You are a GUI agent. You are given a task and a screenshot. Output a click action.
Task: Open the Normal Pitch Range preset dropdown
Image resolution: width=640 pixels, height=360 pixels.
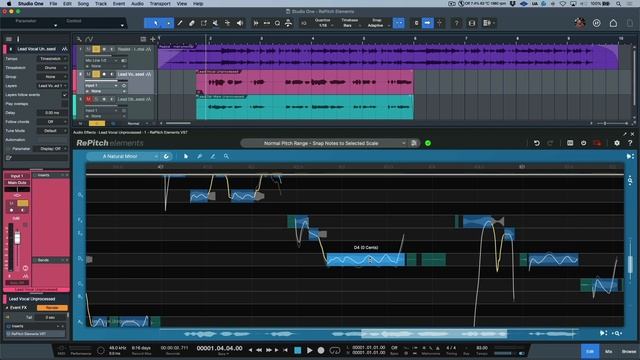[x=325, y=143]
